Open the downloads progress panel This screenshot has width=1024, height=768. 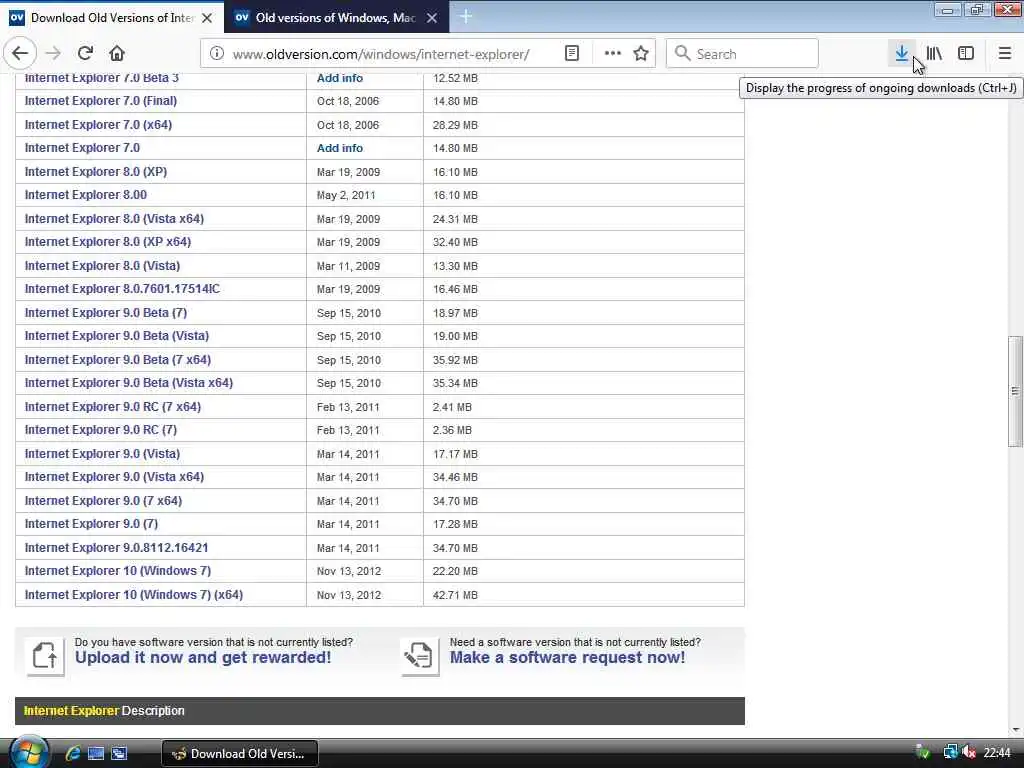901,54
